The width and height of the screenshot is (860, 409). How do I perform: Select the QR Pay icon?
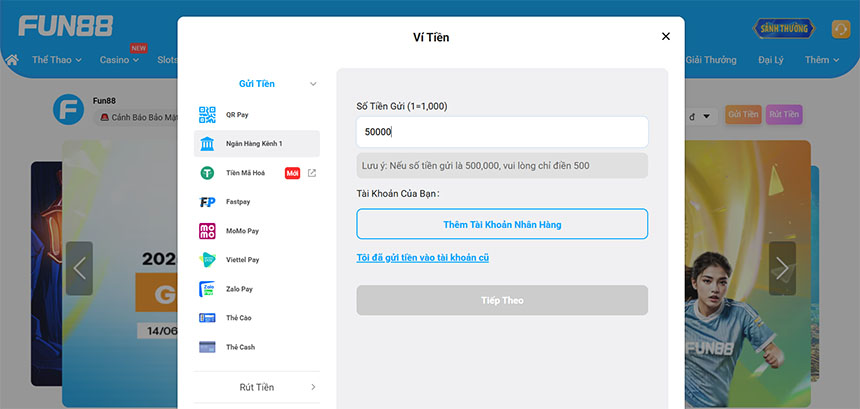[207, 115]
